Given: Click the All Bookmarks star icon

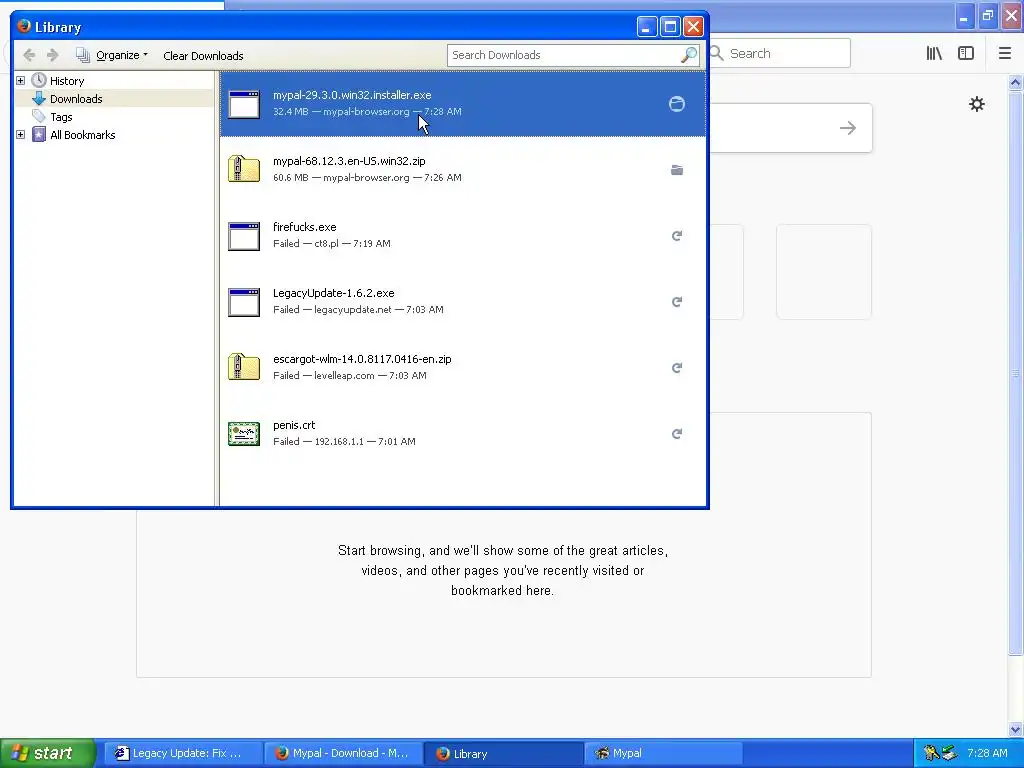Looking at the screenshot, I should [39, 135].
